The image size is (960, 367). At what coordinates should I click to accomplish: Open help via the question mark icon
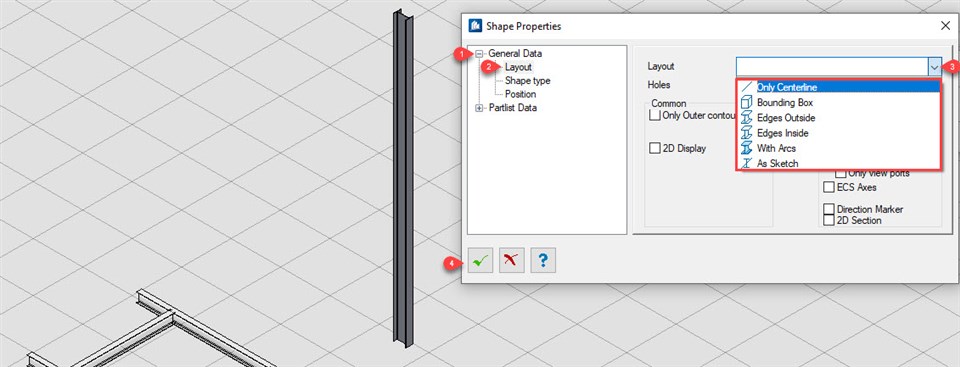point(543,260)
